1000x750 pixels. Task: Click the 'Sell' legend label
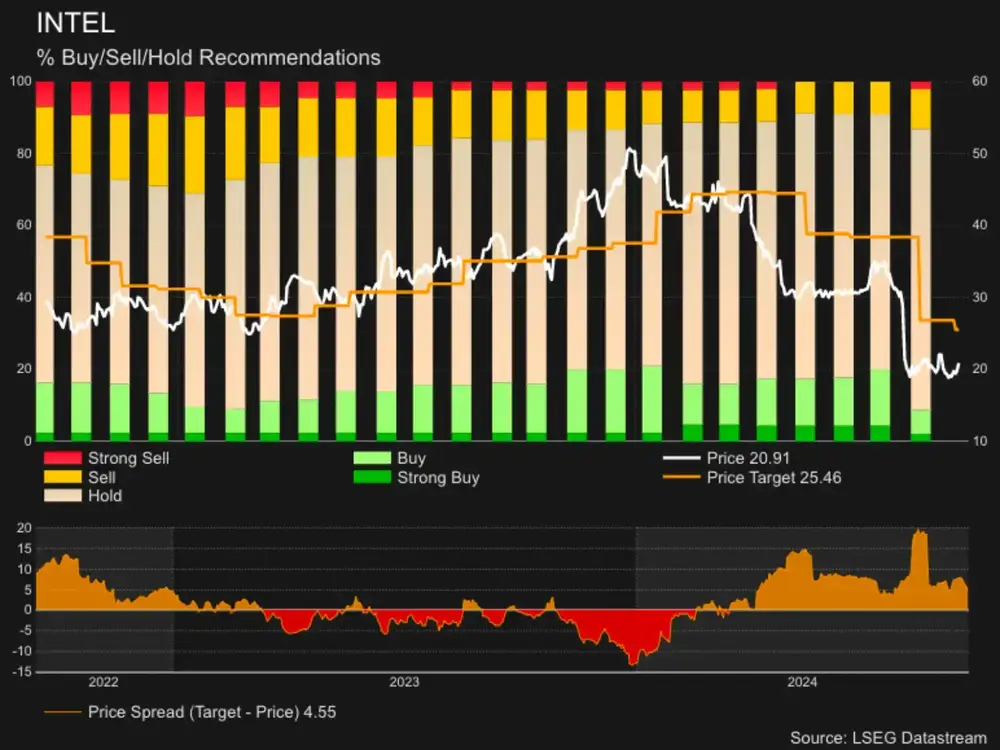click(101, 477)
